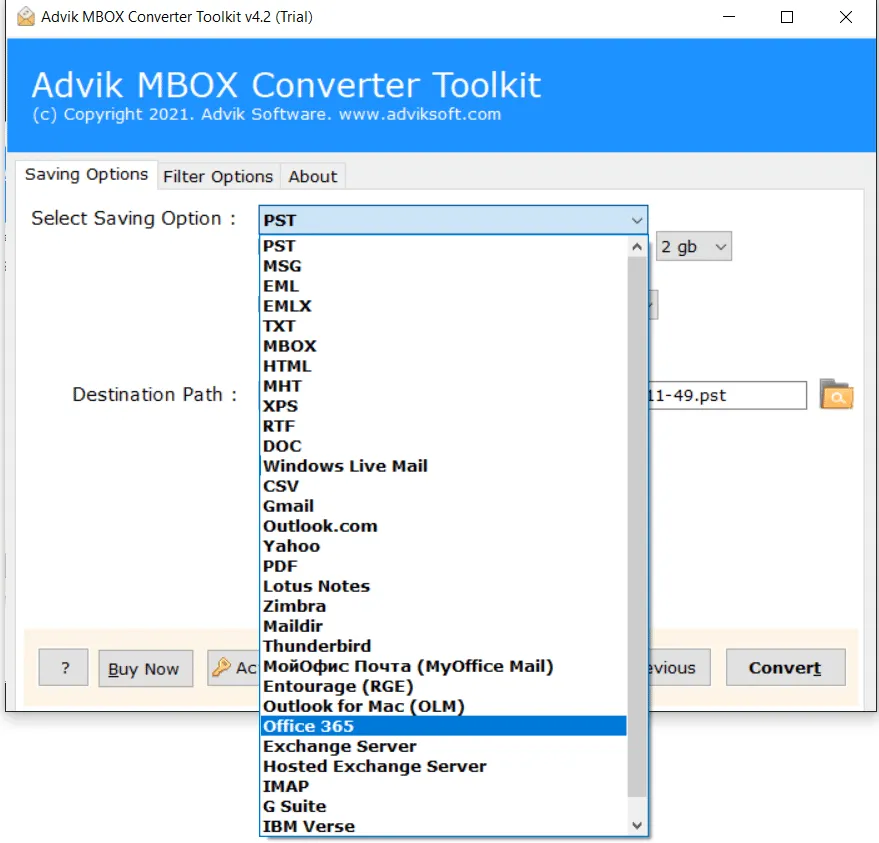Open the 2 gb split size dropdown
This screenshot has width=879, height=843.
693,246
